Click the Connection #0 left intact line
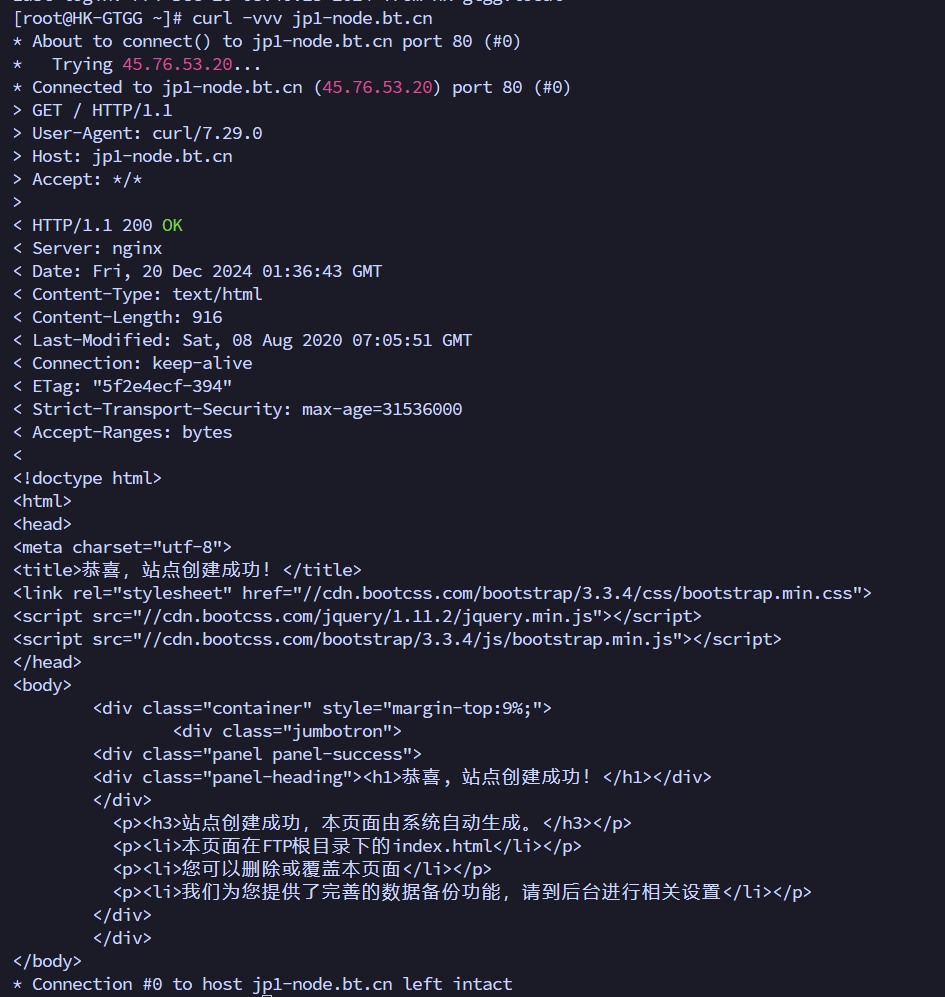This screenshot has height=997, width=945. (x=262, y=984)
